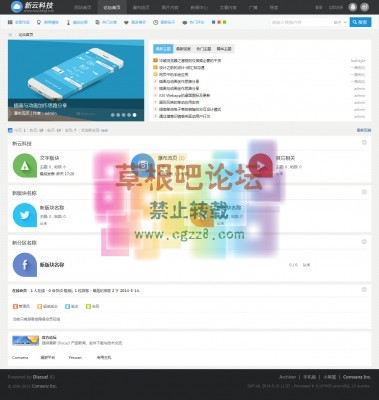379x400 pixels.
Task: Click the clock icon in the blue toolbar
Action: [x=156, y=22]
